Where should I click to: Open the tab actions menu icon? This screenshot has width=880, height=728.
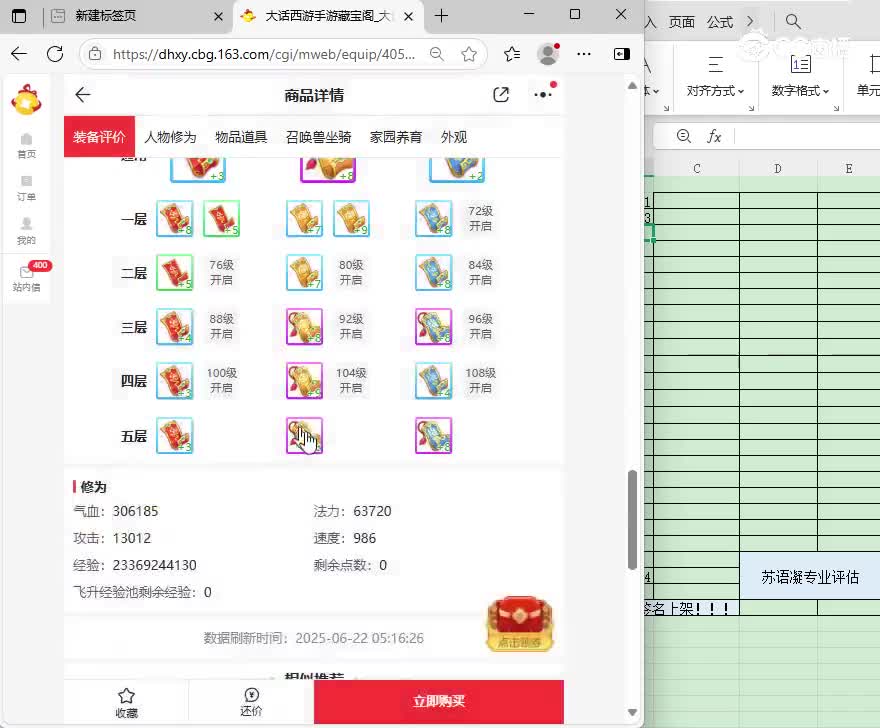coord(19,16)
